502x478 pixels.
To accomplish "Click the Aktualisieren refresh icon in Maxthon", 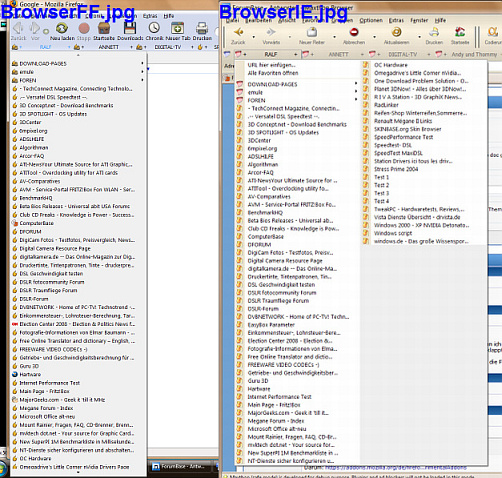I will point(396,32).
